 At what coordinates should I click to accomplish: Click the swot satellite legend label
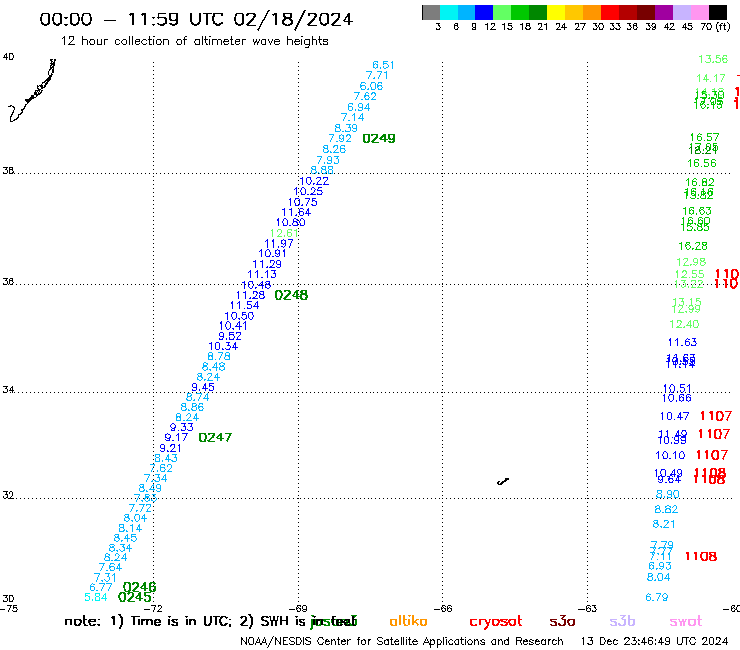tap(686, 622)
